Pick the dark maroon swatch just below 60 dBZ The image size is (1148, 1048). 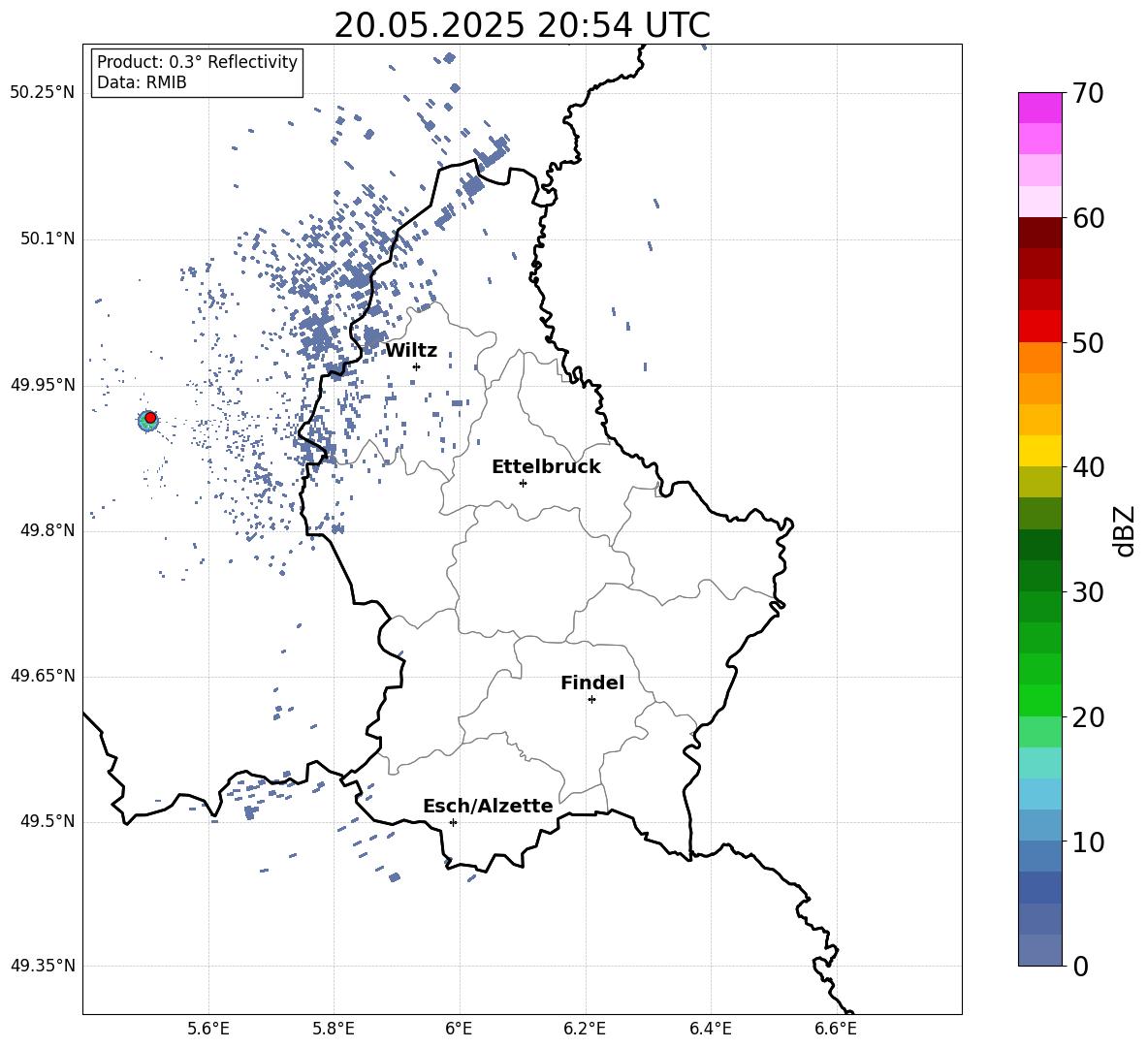coord(1040,233)
